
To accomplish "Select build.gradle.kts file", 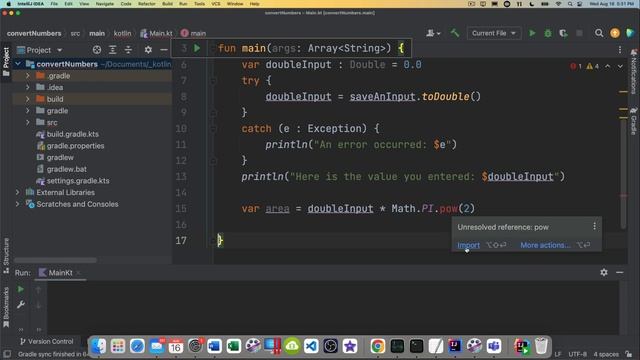I will pos(72,134).
